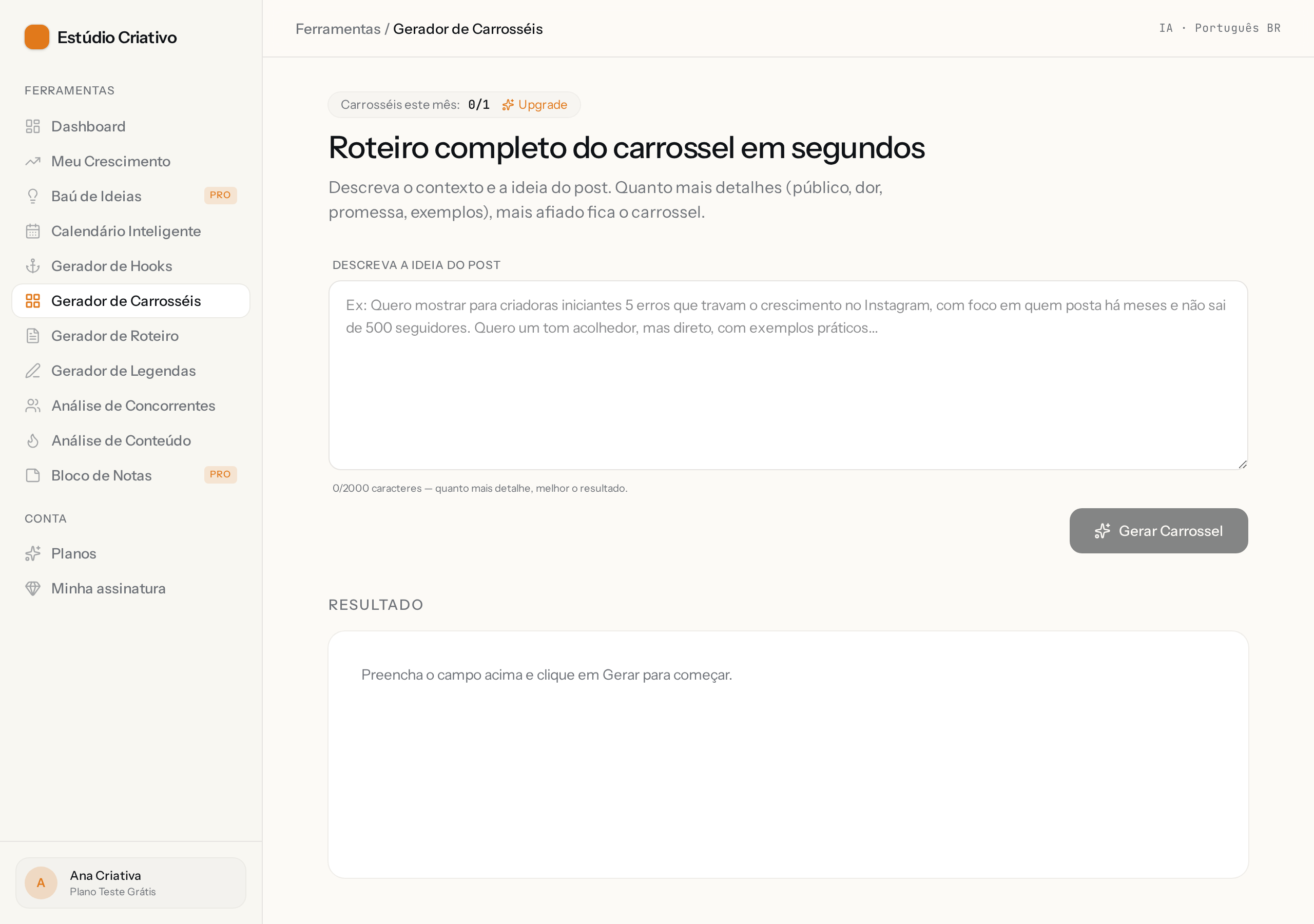Open Minha assinatura

pyautogui.click(x=131, y=588)
